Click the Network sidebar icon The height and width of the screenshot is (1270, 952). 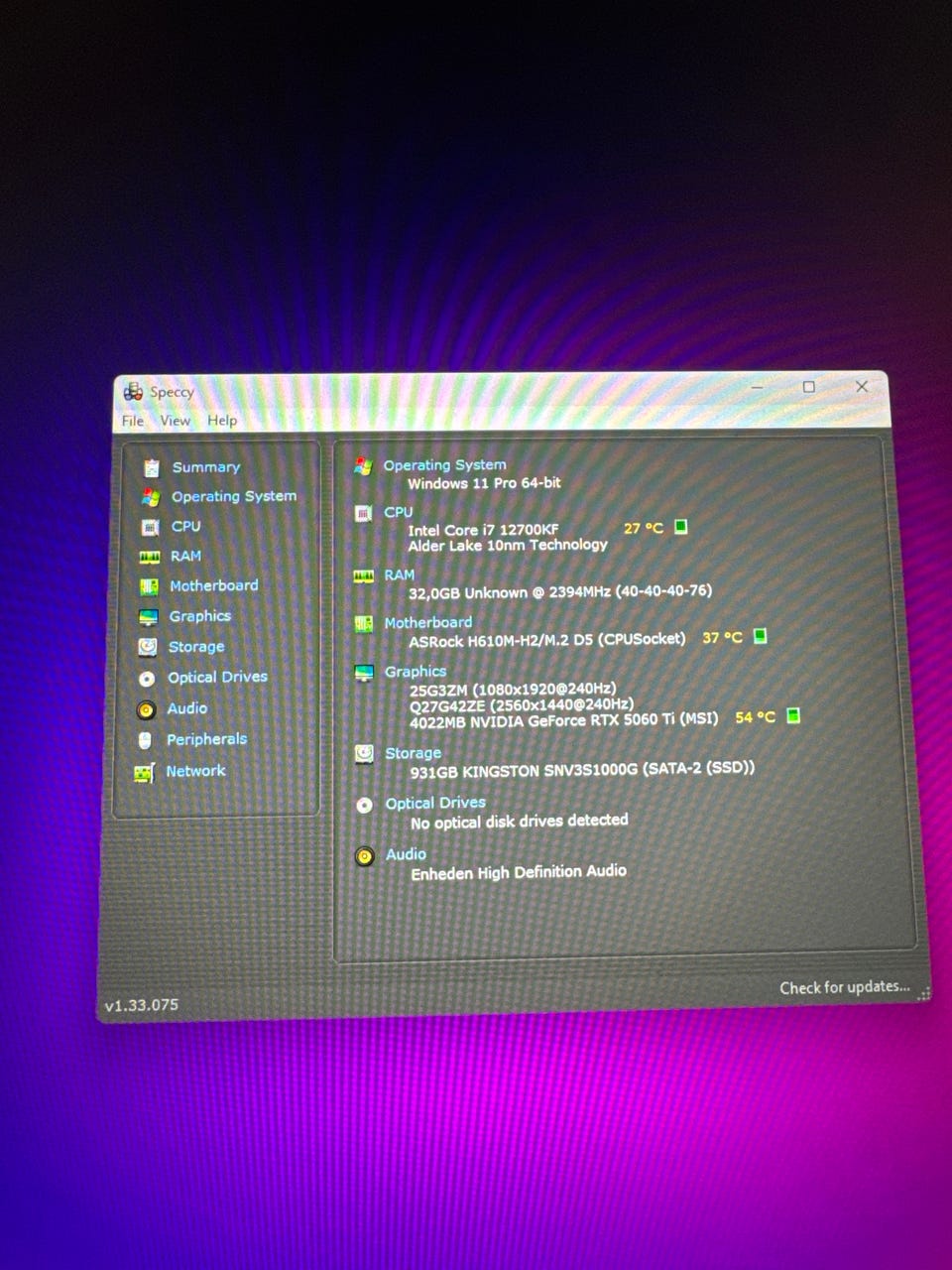(145, 772)
